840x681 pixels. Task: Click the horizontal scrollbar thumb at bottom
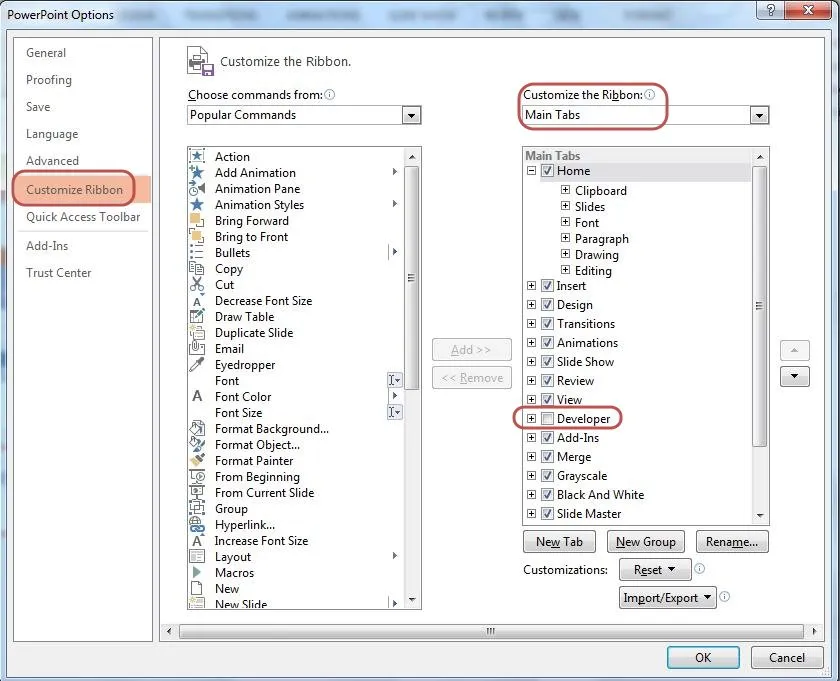coord(491,631)
